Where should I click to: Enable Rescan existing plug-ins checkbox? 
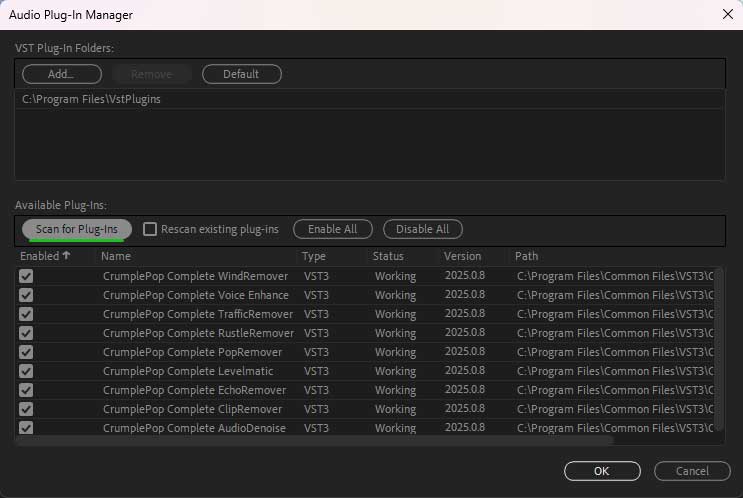tap(150, 229)
